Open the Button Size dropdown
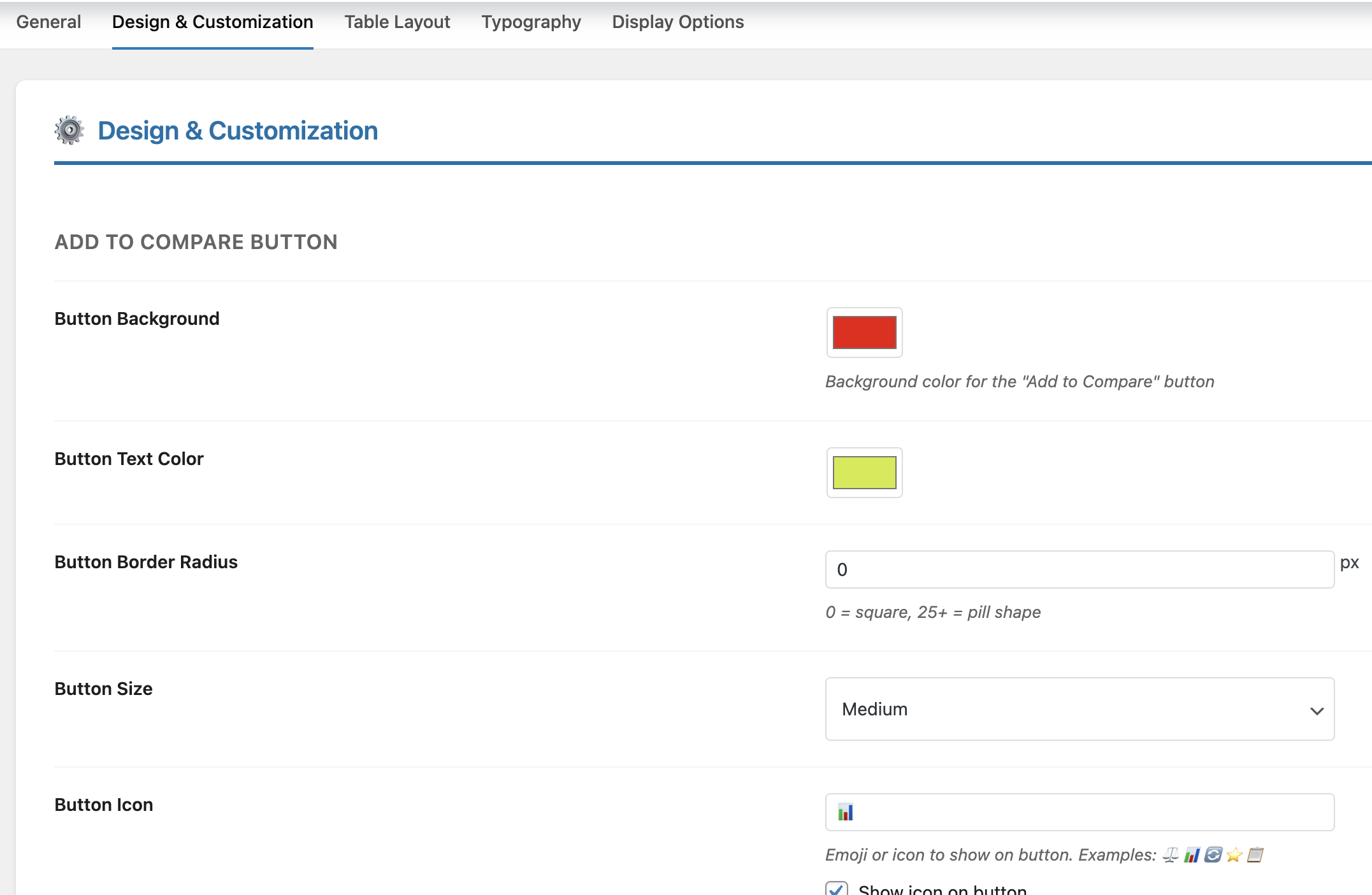The width and height of the screenshot is (1372, 895). (1079, 709)
